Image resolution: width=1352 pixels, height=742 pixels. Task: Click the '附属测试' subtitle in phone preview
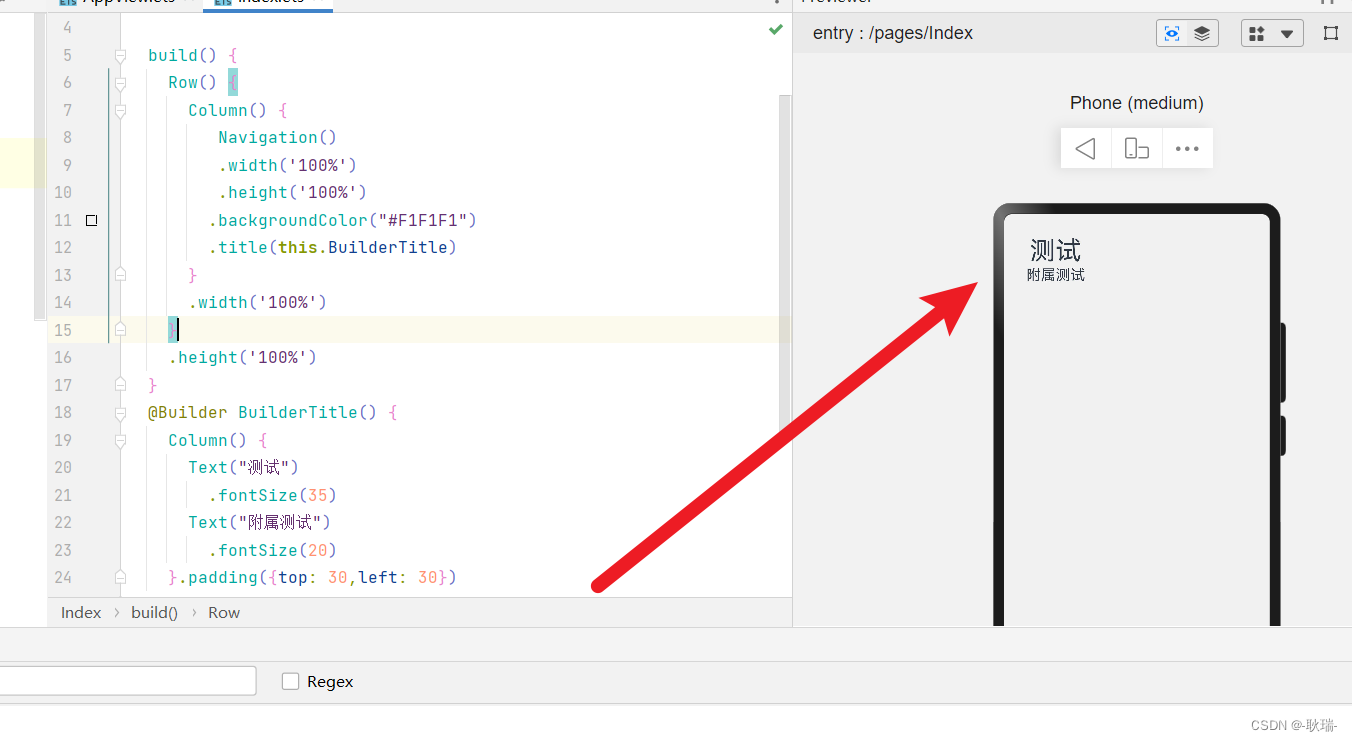1056,274
